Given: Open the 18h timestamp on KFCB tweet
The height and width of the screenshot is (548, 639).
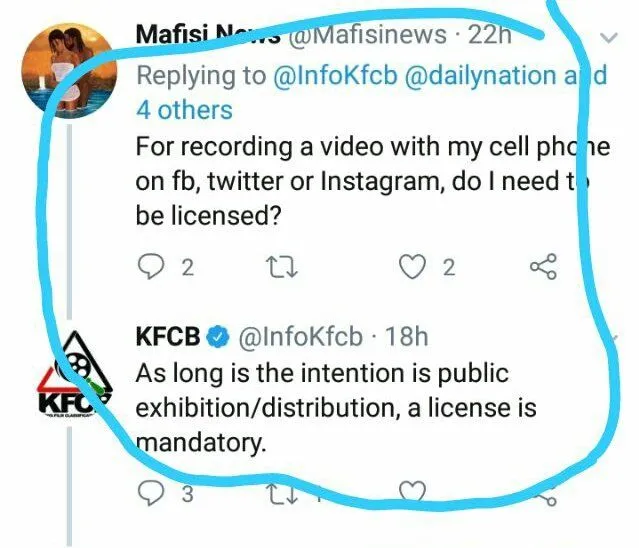Looking at the screenshot, I should pyautogui.click(x=406, y=336).
